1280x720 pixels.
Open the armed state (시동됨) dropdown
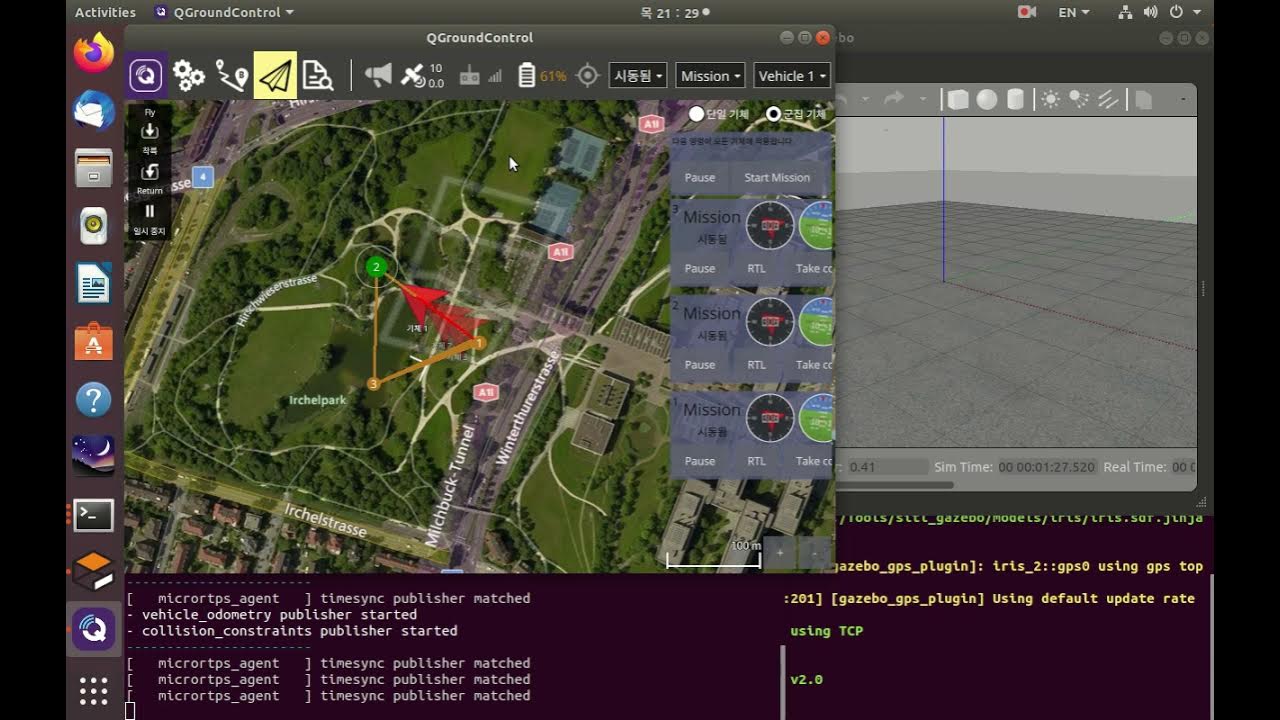638,76
